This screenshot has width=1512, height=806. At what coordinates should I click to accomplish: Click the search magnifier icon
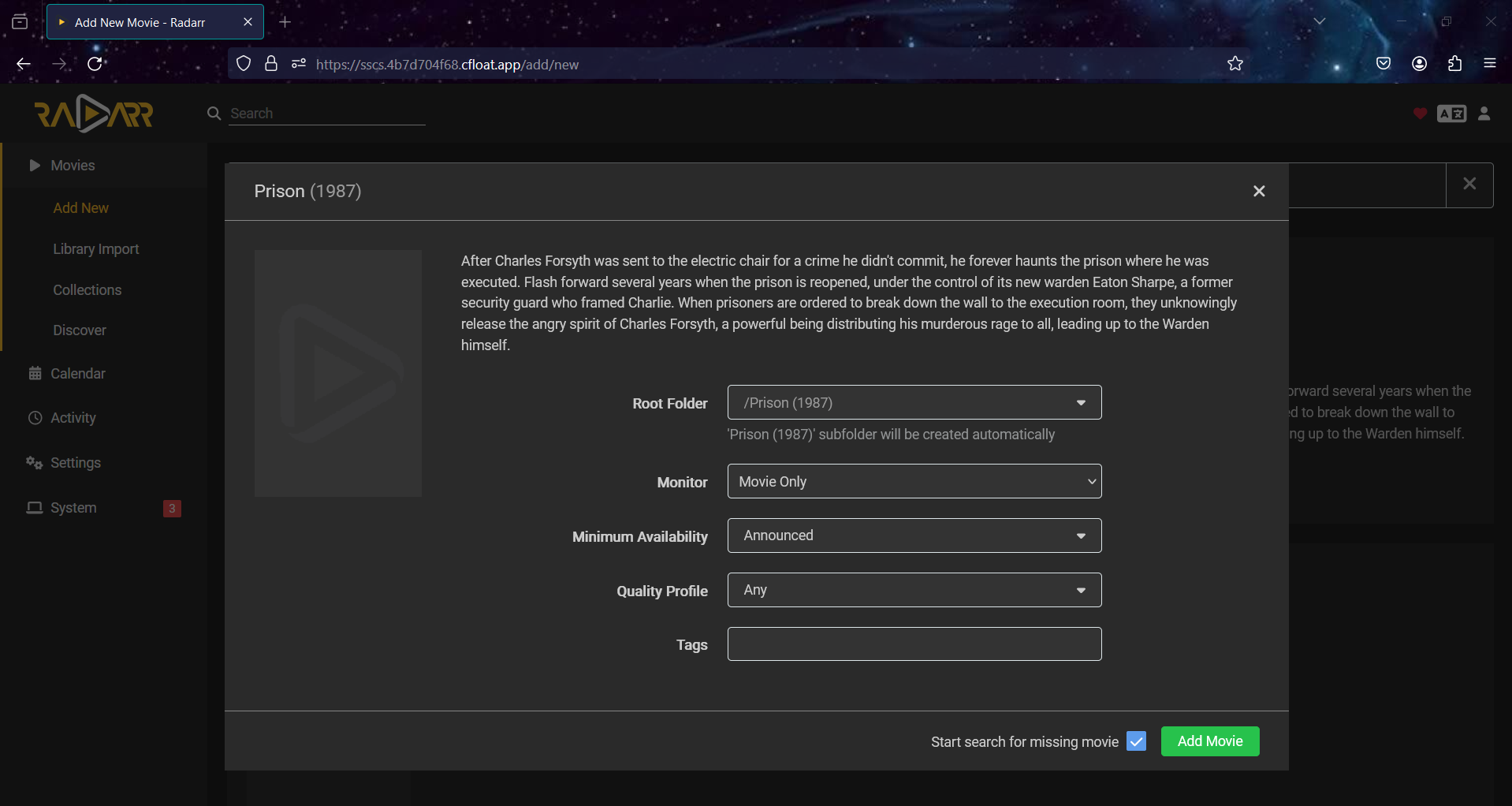pyautogui.click(x=214, y=114)
